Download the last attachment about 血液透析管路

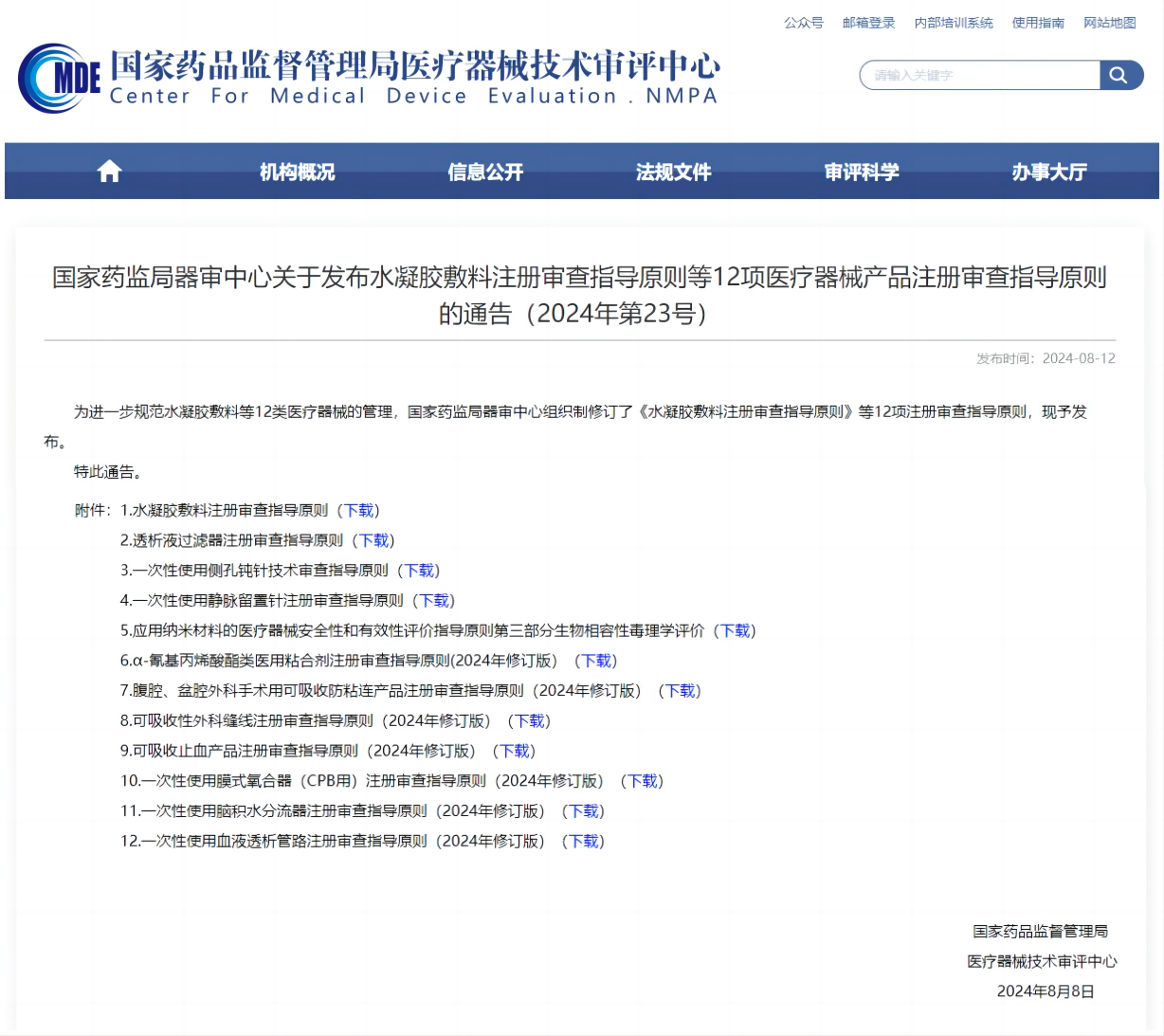coord(583,841)
